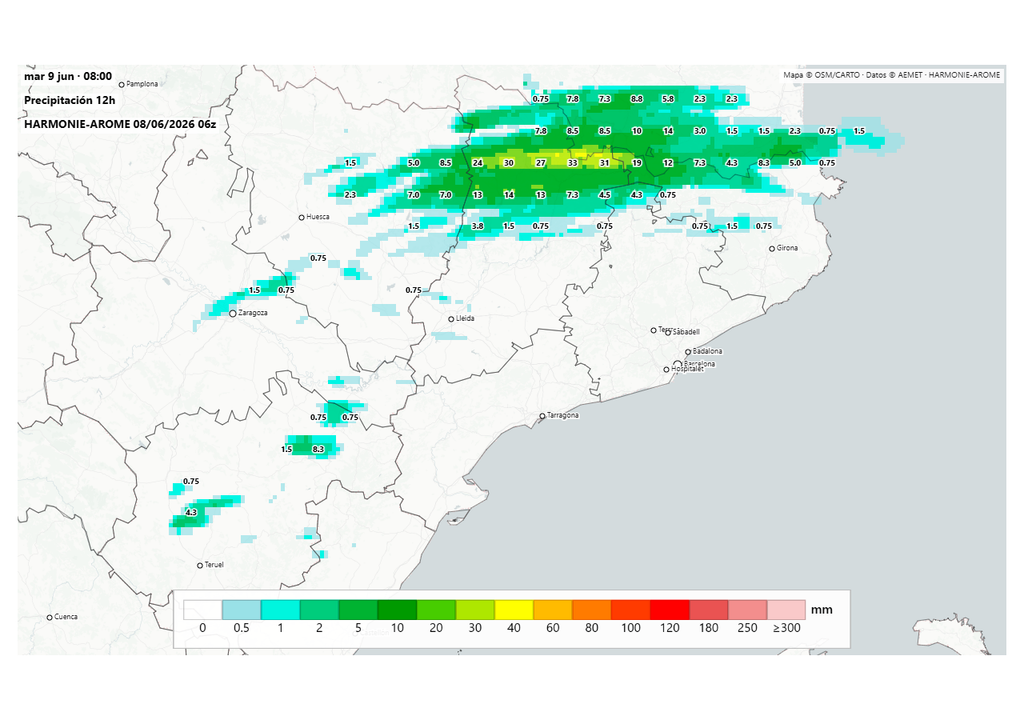The width and height of the screenshot is (1024, 720).
Task: Click the 4.3 value north of Teruel
Action: click(x=191, y=513)
